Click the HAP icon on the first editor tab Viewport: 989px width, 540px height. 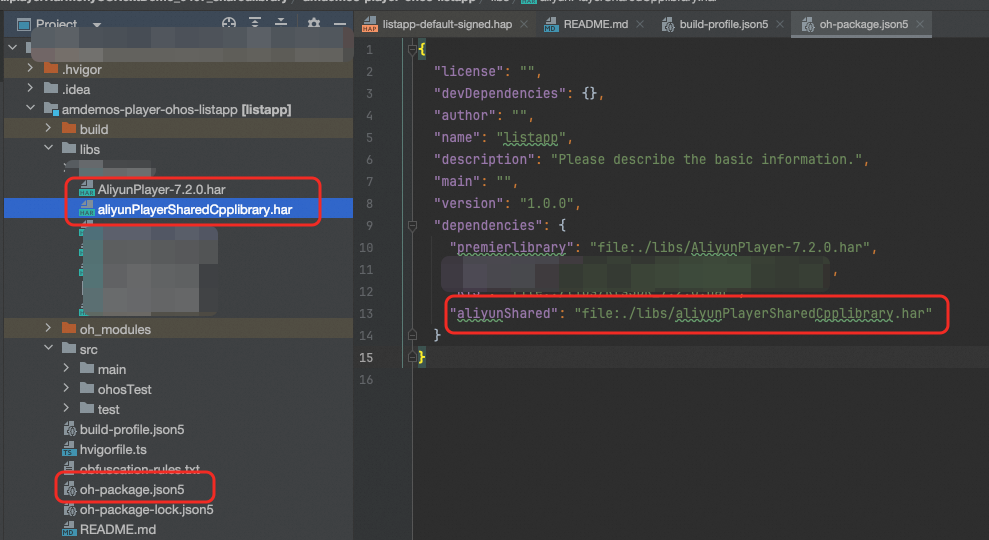pos(370,24)
